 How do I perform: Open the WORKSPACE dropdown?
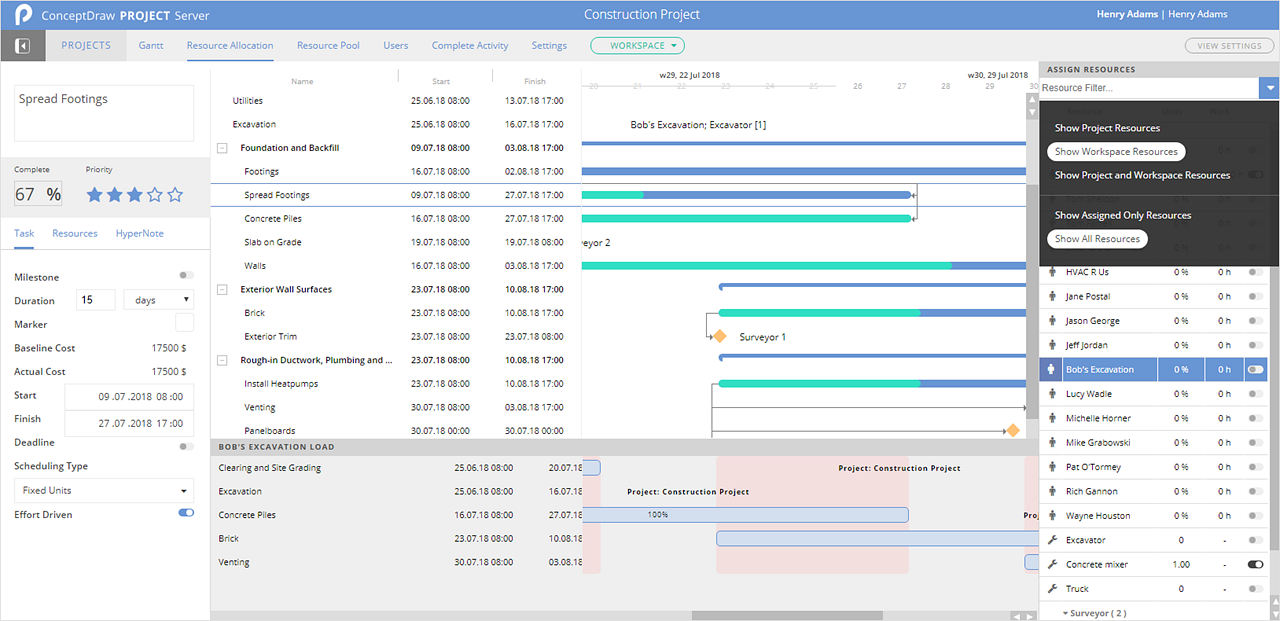pos(637,46)
